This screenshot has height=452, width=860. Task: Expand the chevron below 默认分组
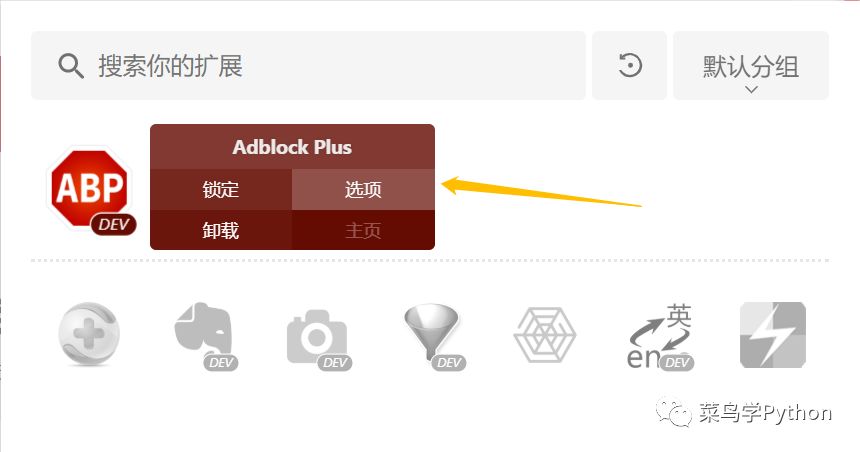[x=751, y=89]
